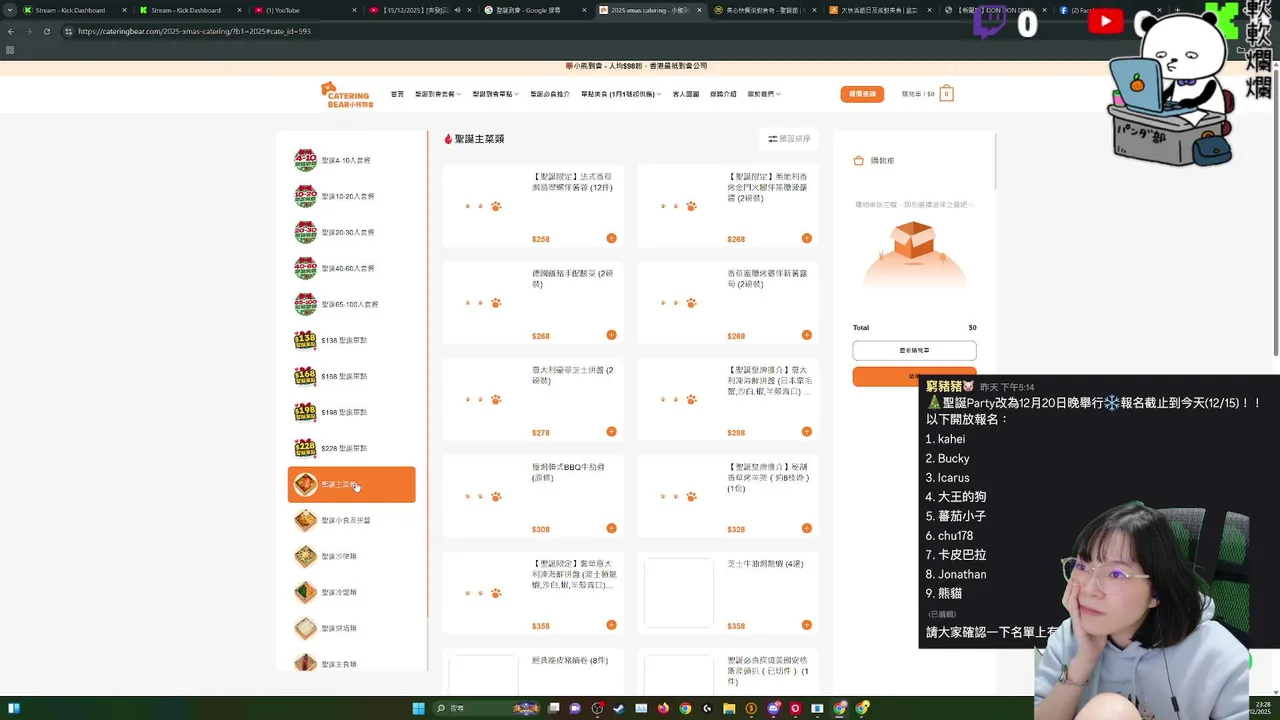Expand the 聯絡我們 nav dropdown
1280x720 pixels.
(x=764, y=94)
